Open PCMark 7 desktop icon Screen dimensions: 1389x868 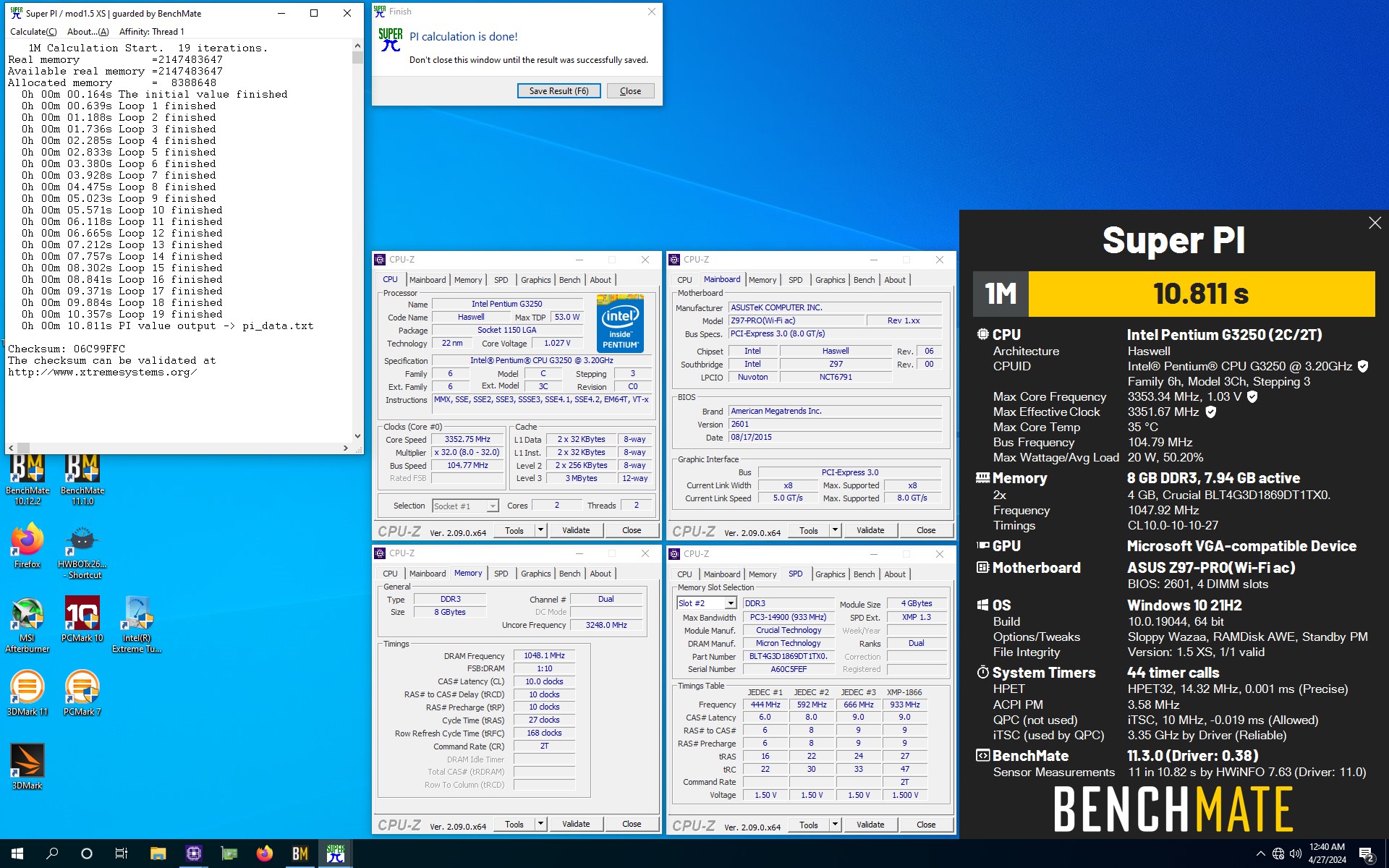[82, 693]
